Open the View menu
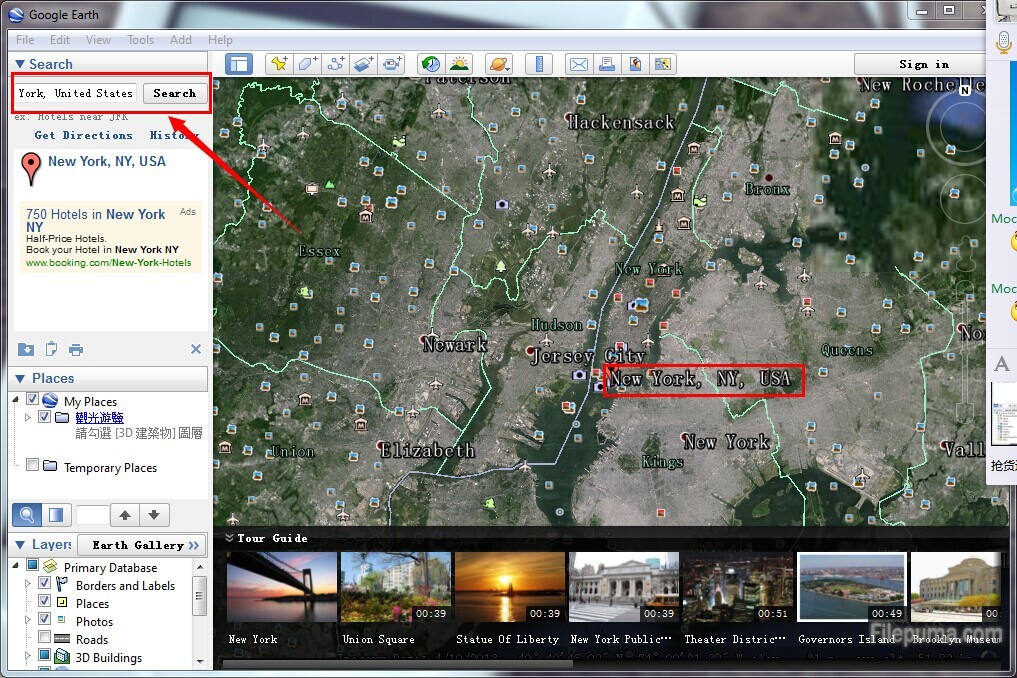 point(98,40)
